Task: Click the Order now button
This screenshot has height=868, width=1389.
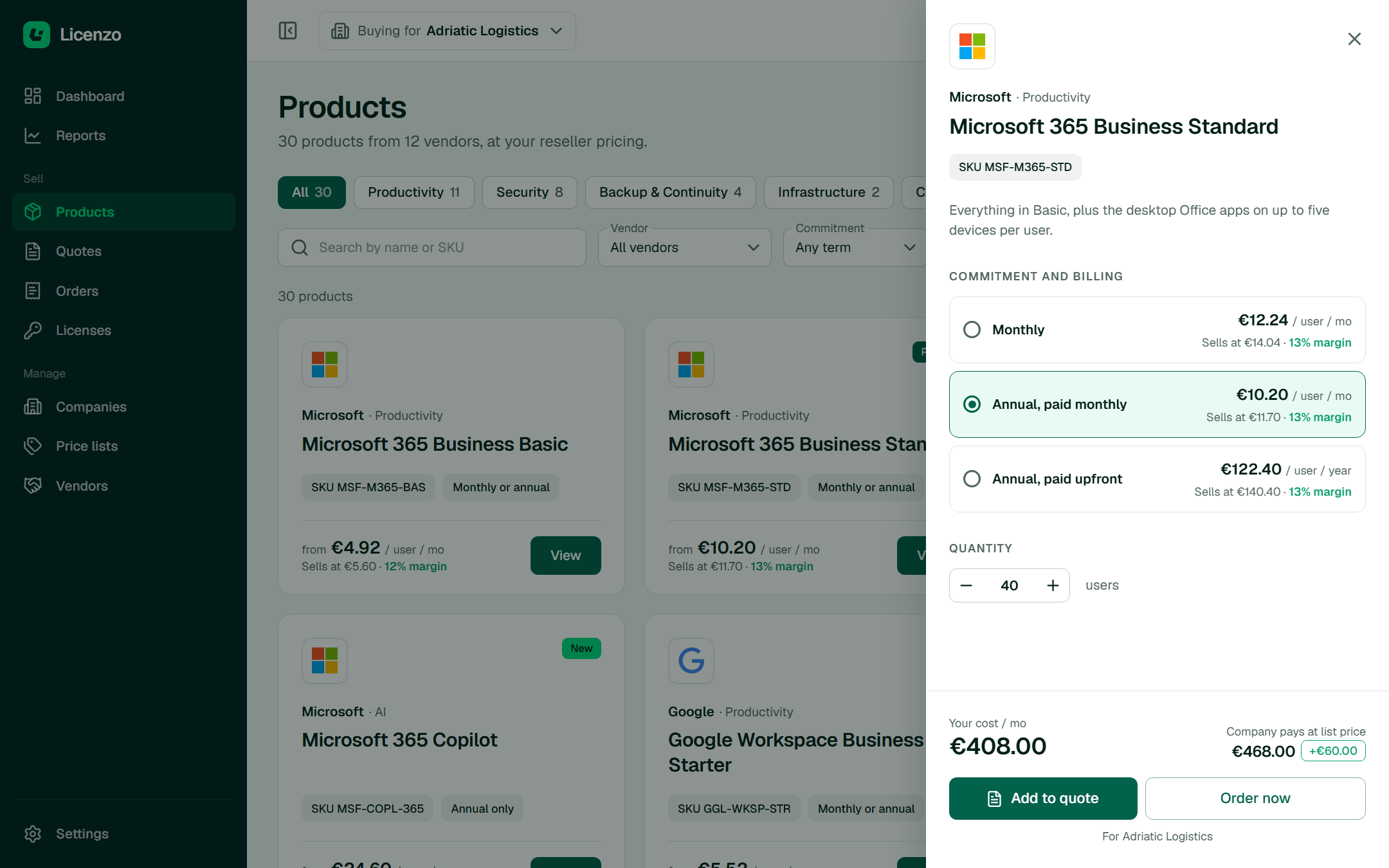Action: point(1255,799)
